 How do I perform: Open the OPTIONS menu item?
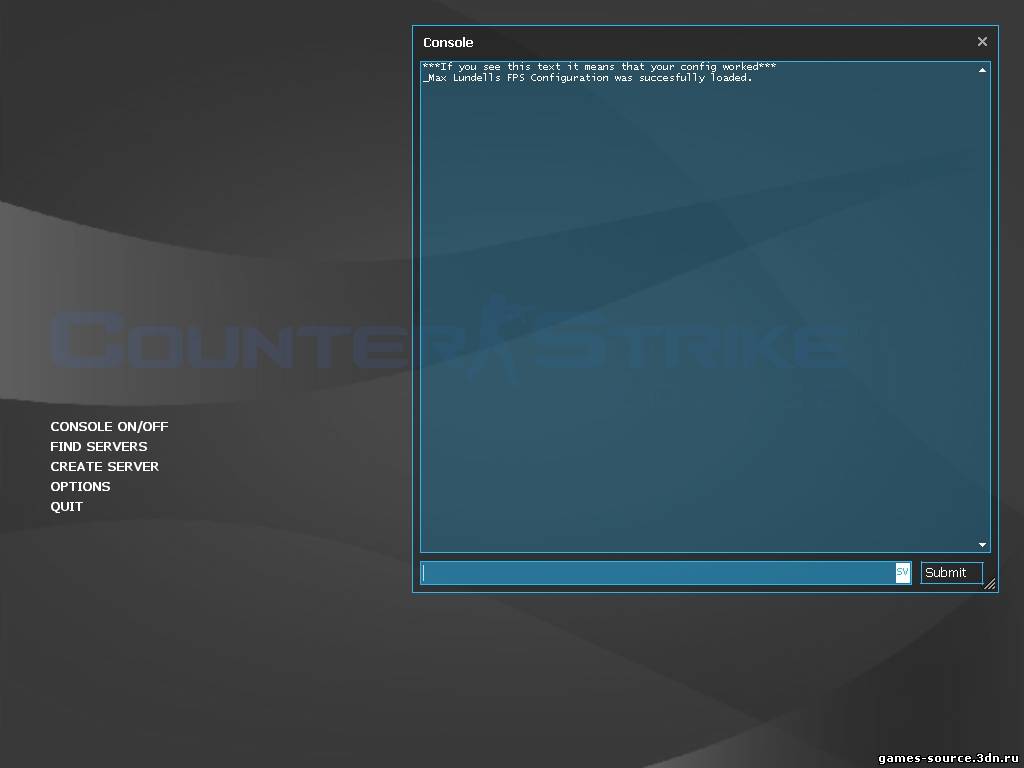pos(80,487)
